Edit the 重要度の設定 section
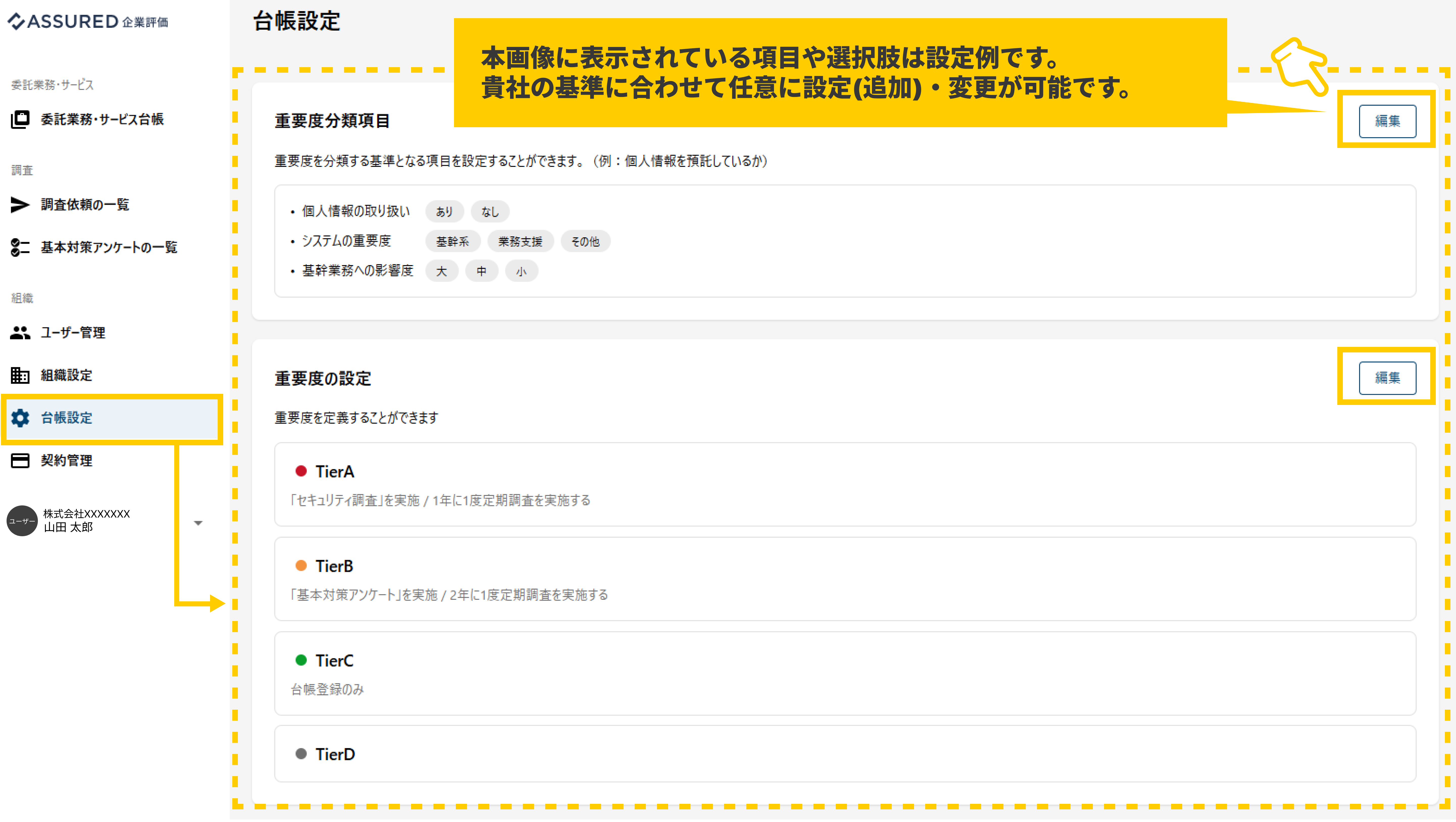The height and width of the screenshot is (822, 1456). [1388, 378]
